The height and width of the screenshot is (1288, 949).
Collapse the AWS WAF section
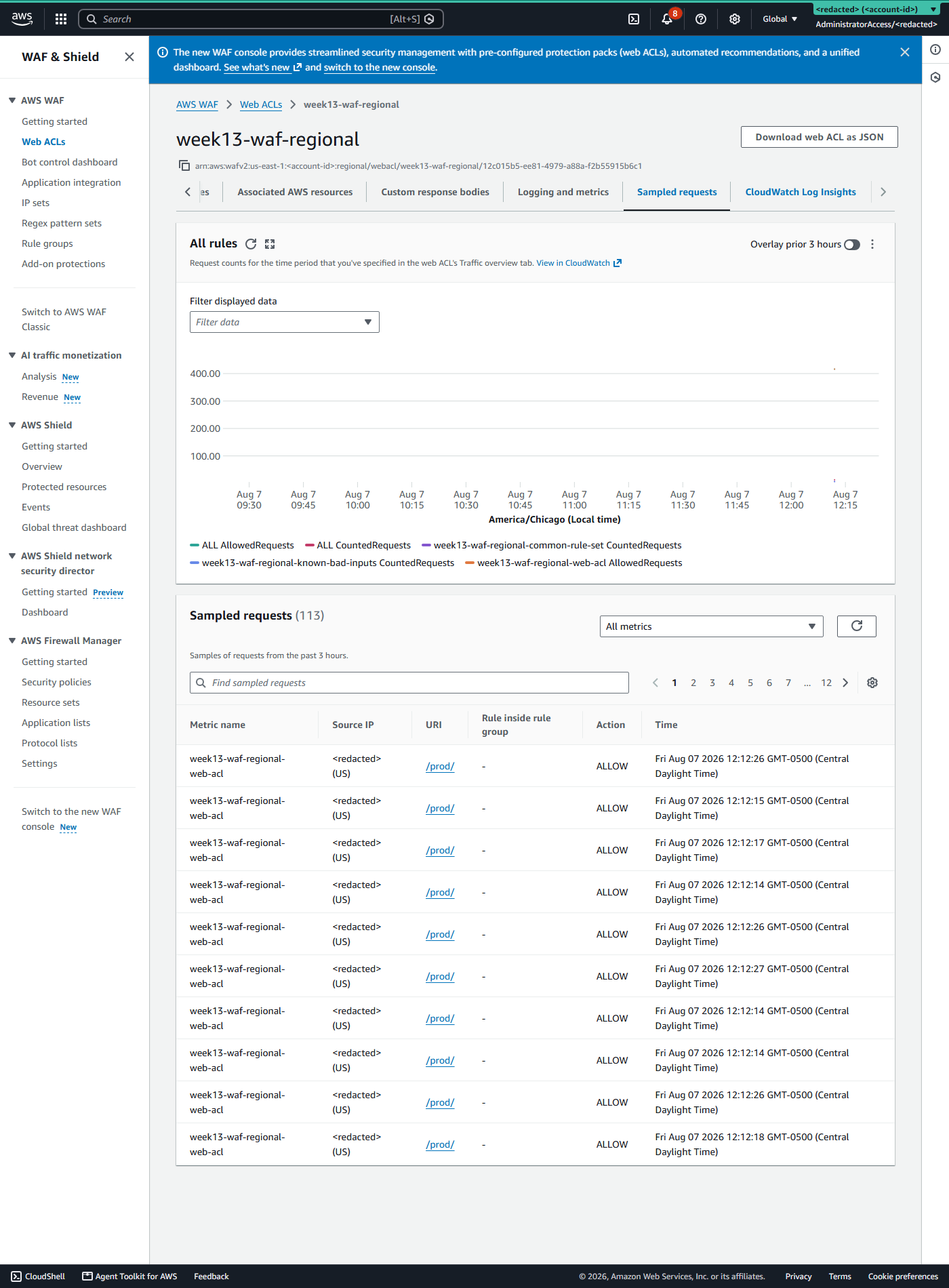(12, 100)
